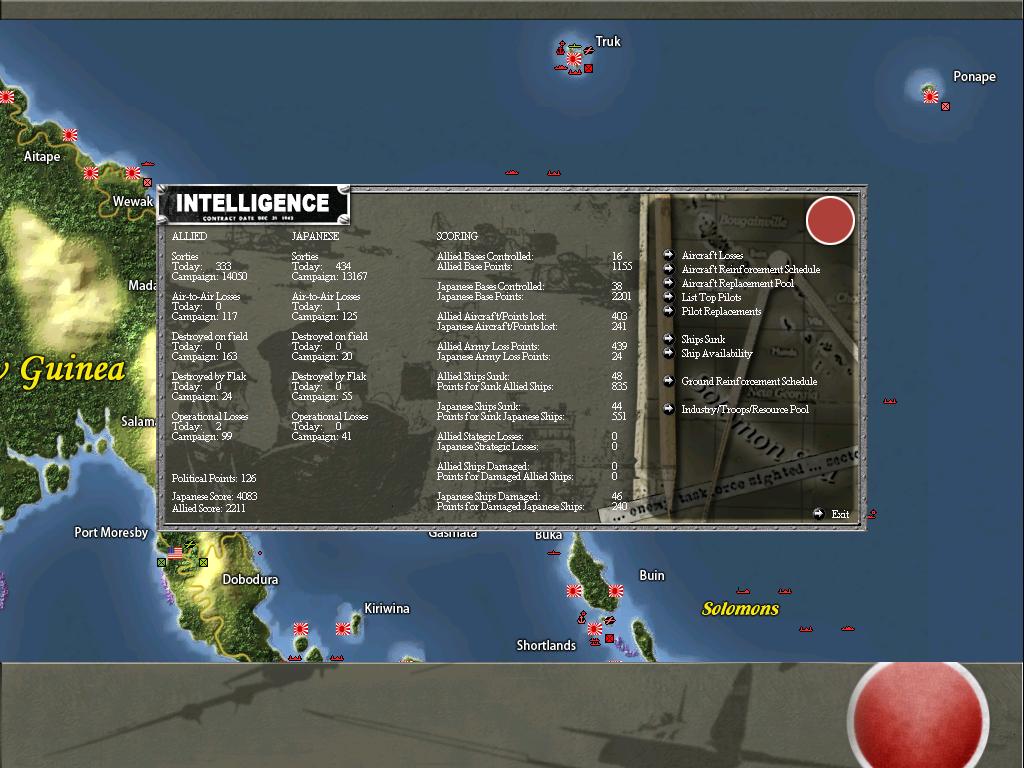Select the aircraft icon near Shortlands
1024x768 pixels.
609,619
